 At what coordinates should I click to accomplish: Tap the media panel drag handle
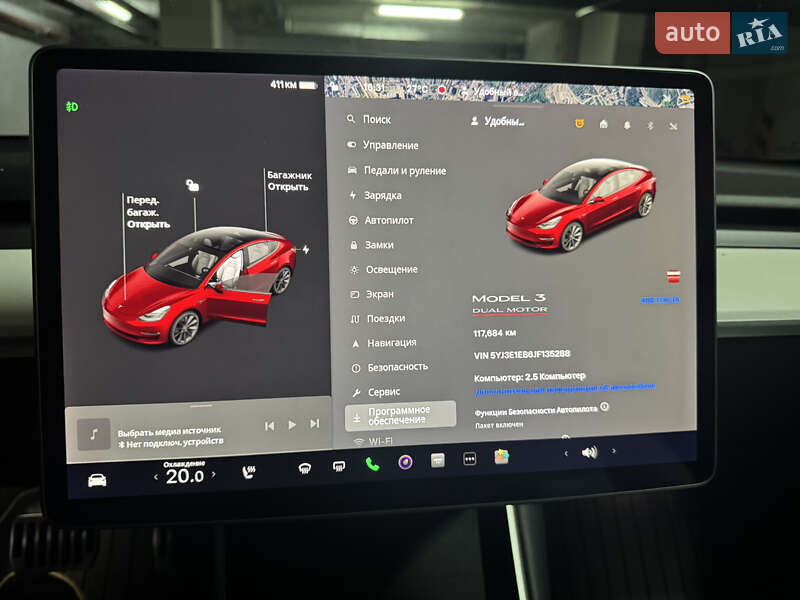pyautogui.click(x=201, y=406)
